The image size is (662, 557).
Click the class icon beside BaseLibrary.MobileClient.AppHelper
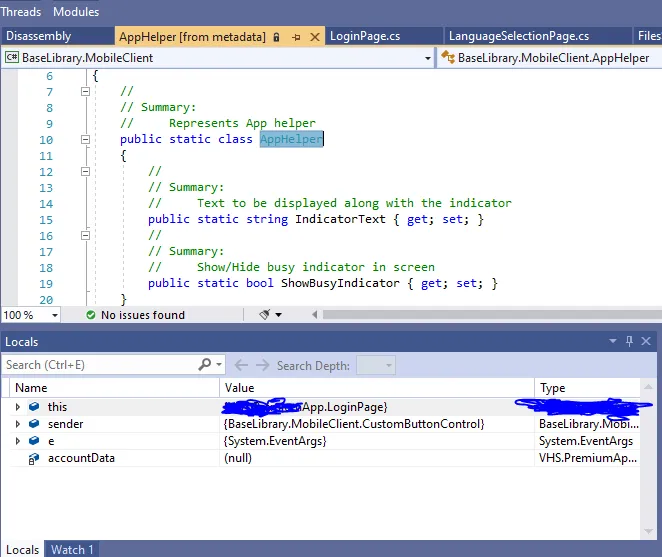coord(448,57)
